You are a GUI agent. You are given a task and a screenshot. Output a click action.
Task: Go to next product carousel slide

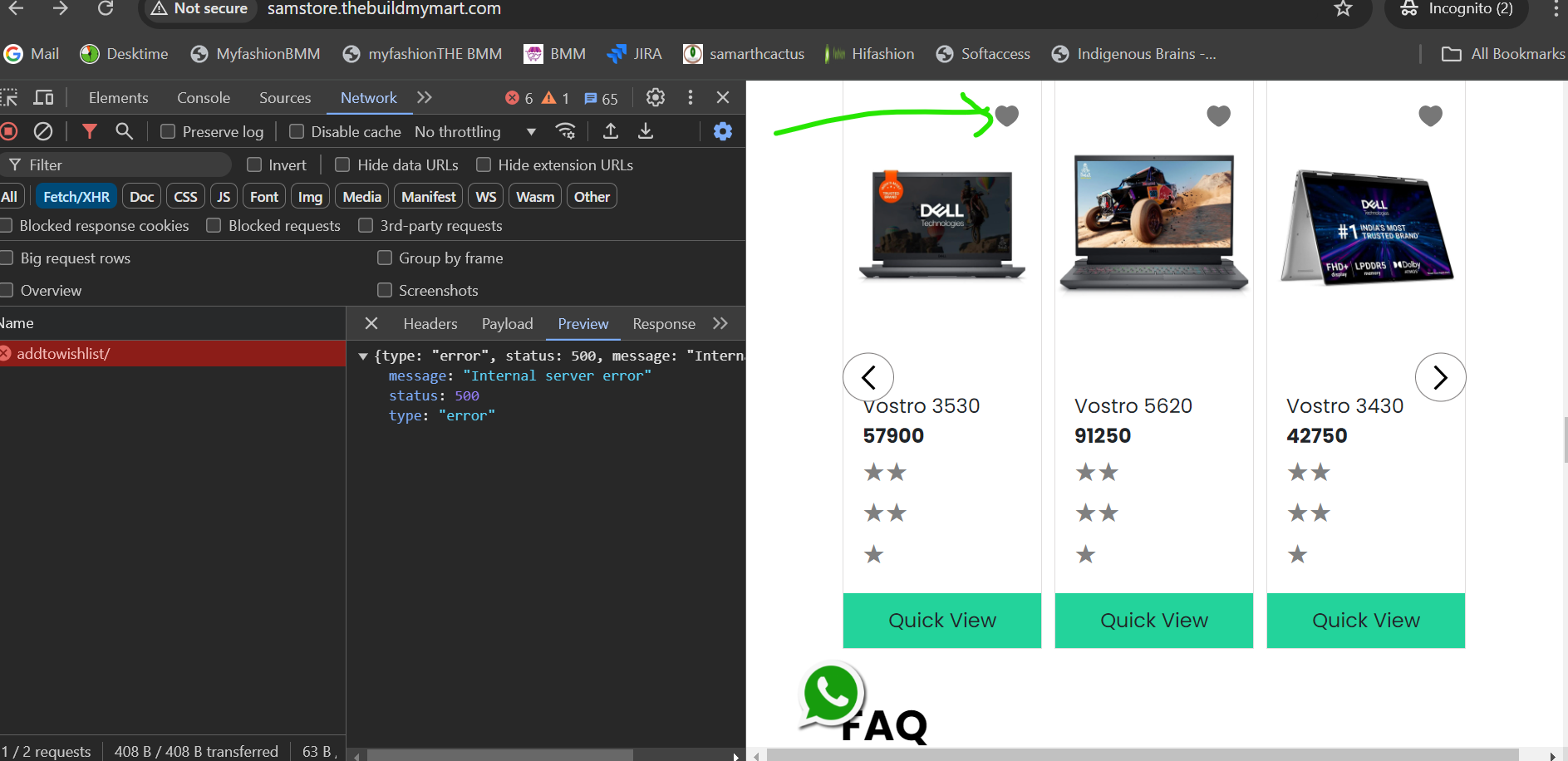tap(1441, 377)
